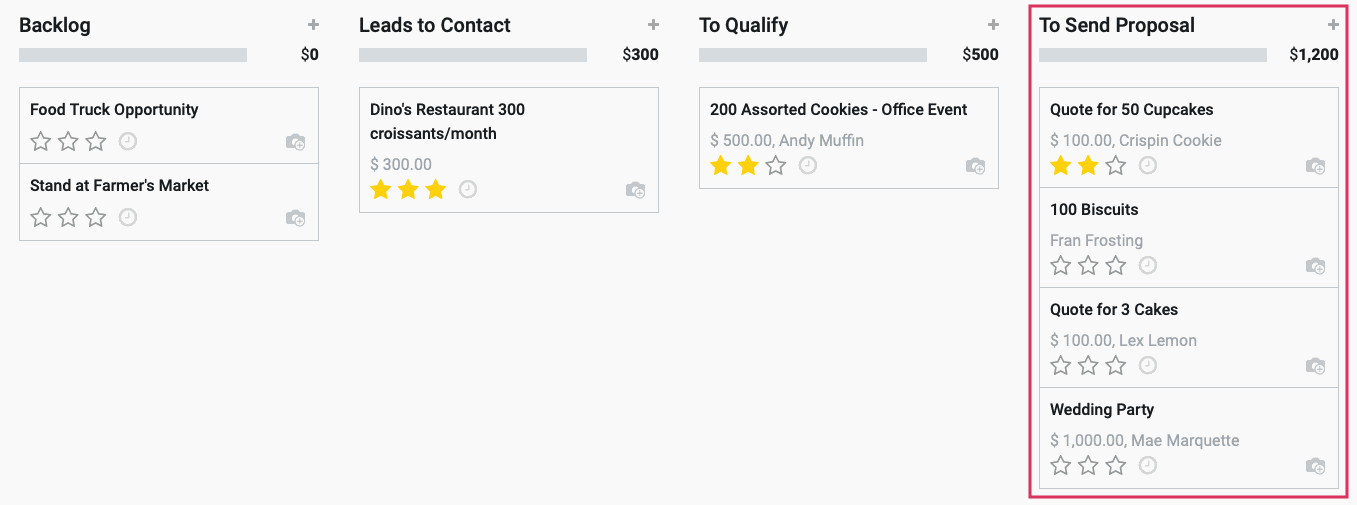Open the Quote for 3 Cakes opportunity
1357x505 pixels.
point(1189,338)
